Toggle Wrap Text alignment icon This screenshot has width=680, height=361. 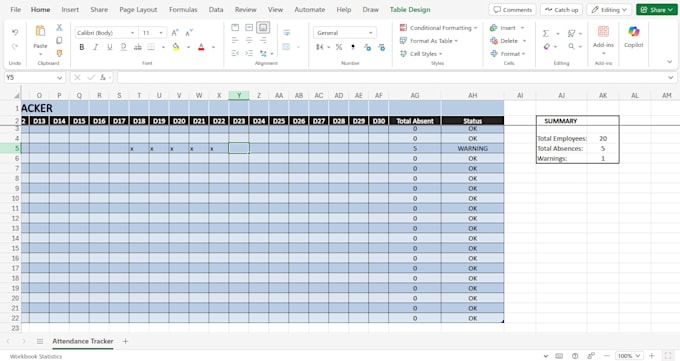[287, 33]
